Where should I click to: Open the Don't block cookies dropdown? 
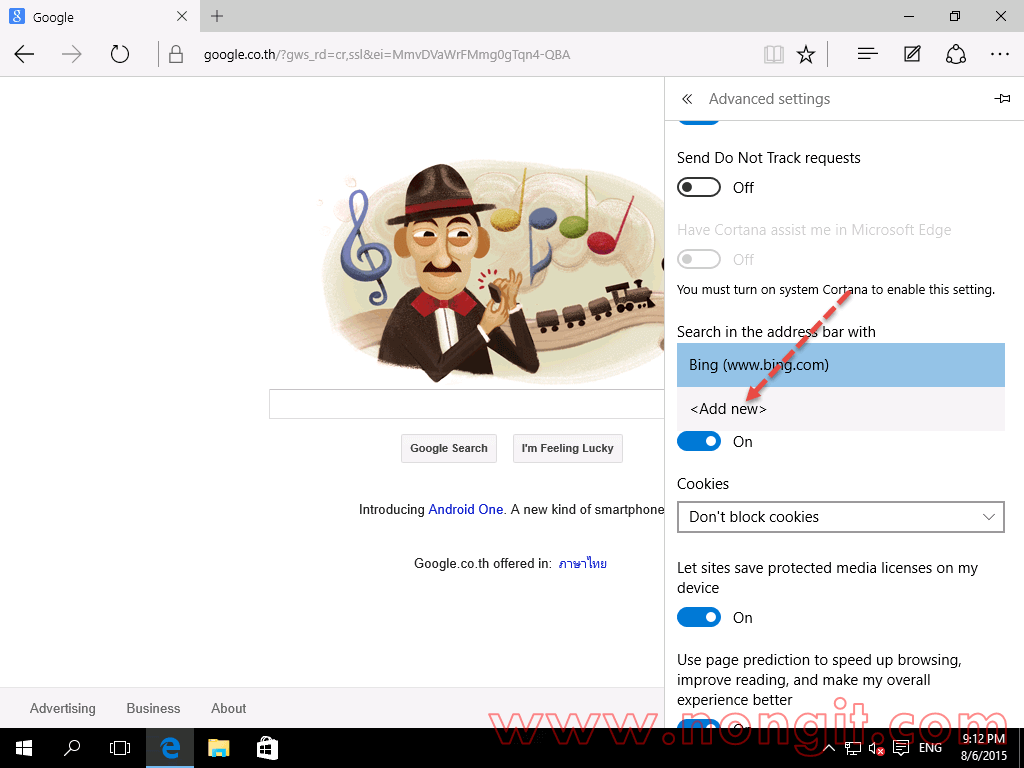[840, 517]
